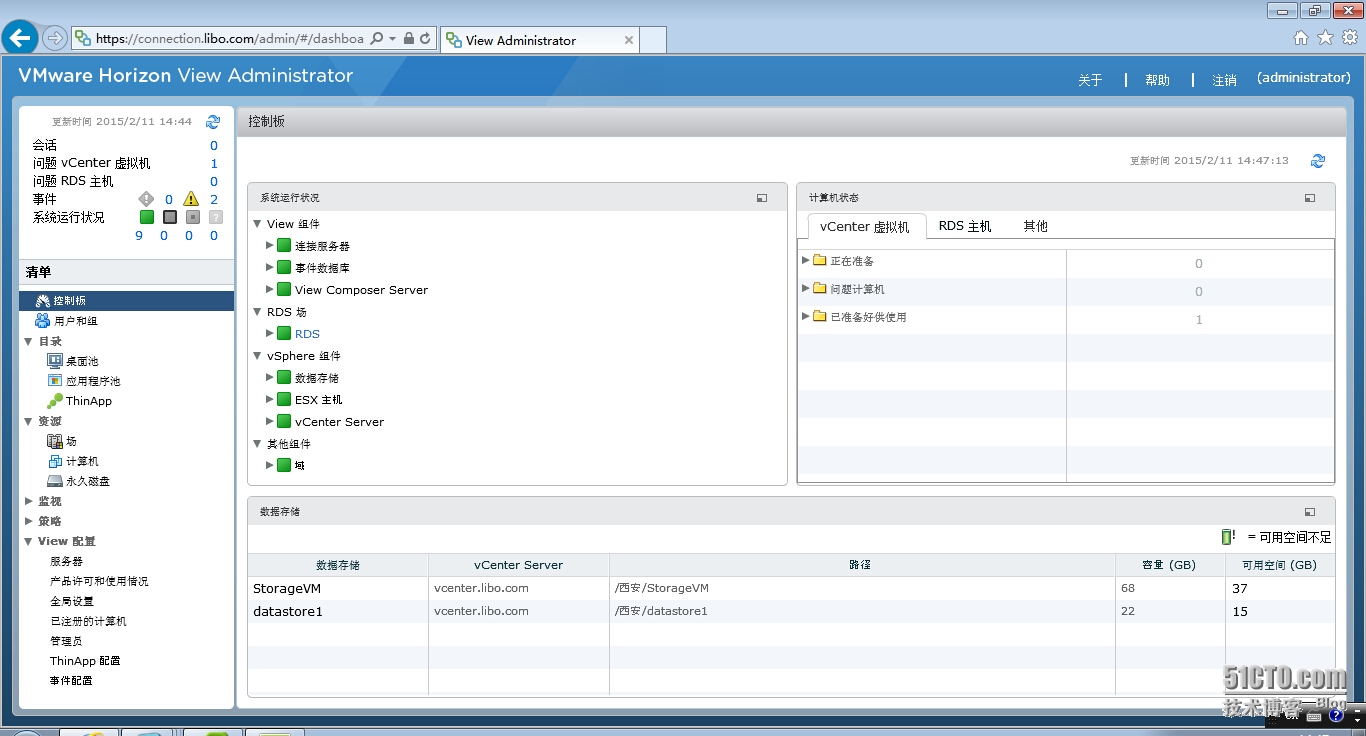Click the warning events count 2
The height and width of the screenshot is (736, 1366).
pyautogui.click(x=214, y=199)
